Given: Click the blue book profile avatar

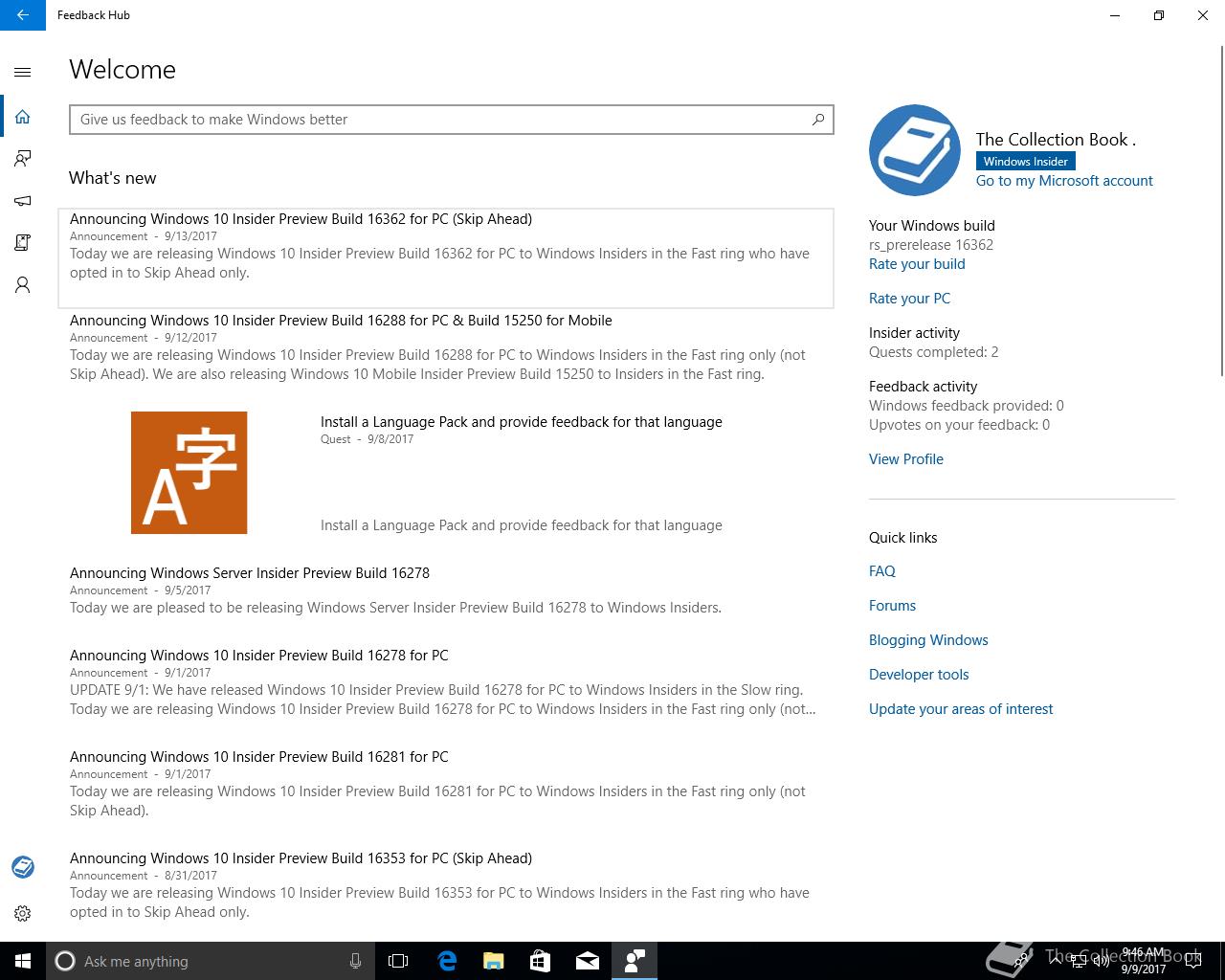Looking at the screenshot, I should point(914,150).
